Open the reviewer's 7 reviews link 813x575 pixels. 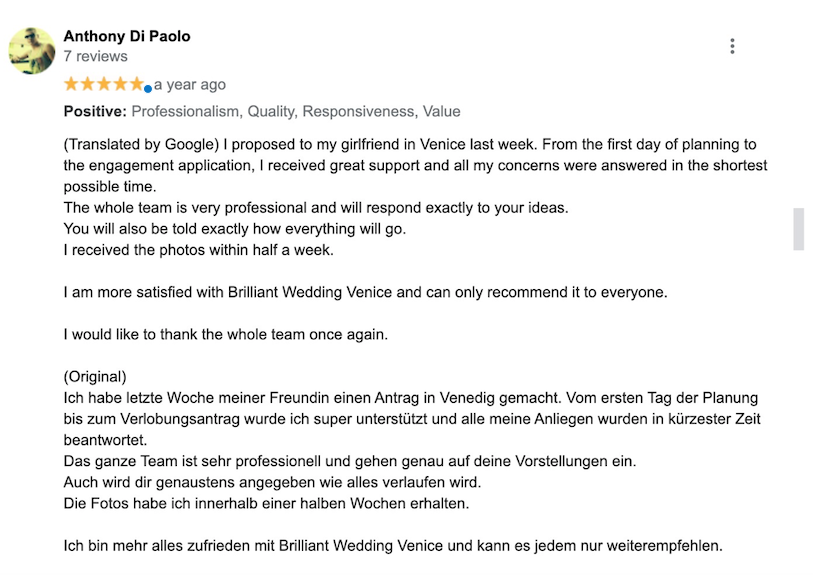click(x=95, y=56)
